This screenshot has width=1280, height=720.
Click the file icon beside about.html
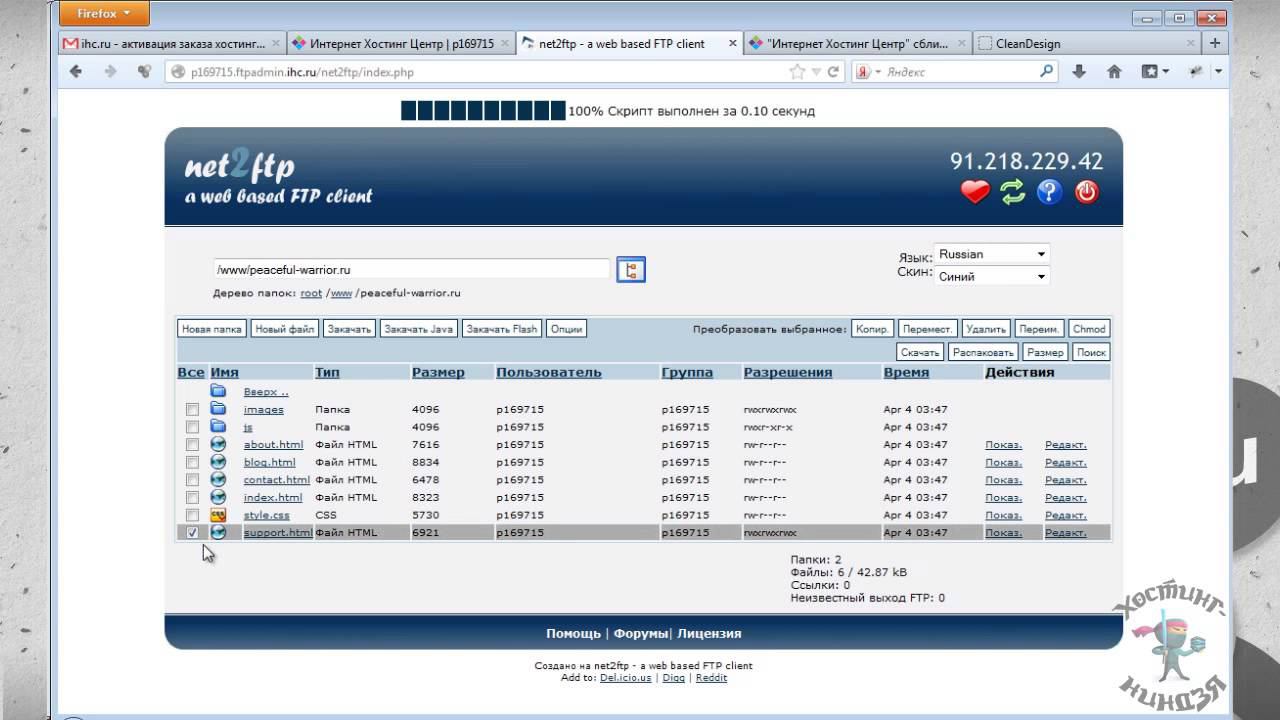[218, 444]
